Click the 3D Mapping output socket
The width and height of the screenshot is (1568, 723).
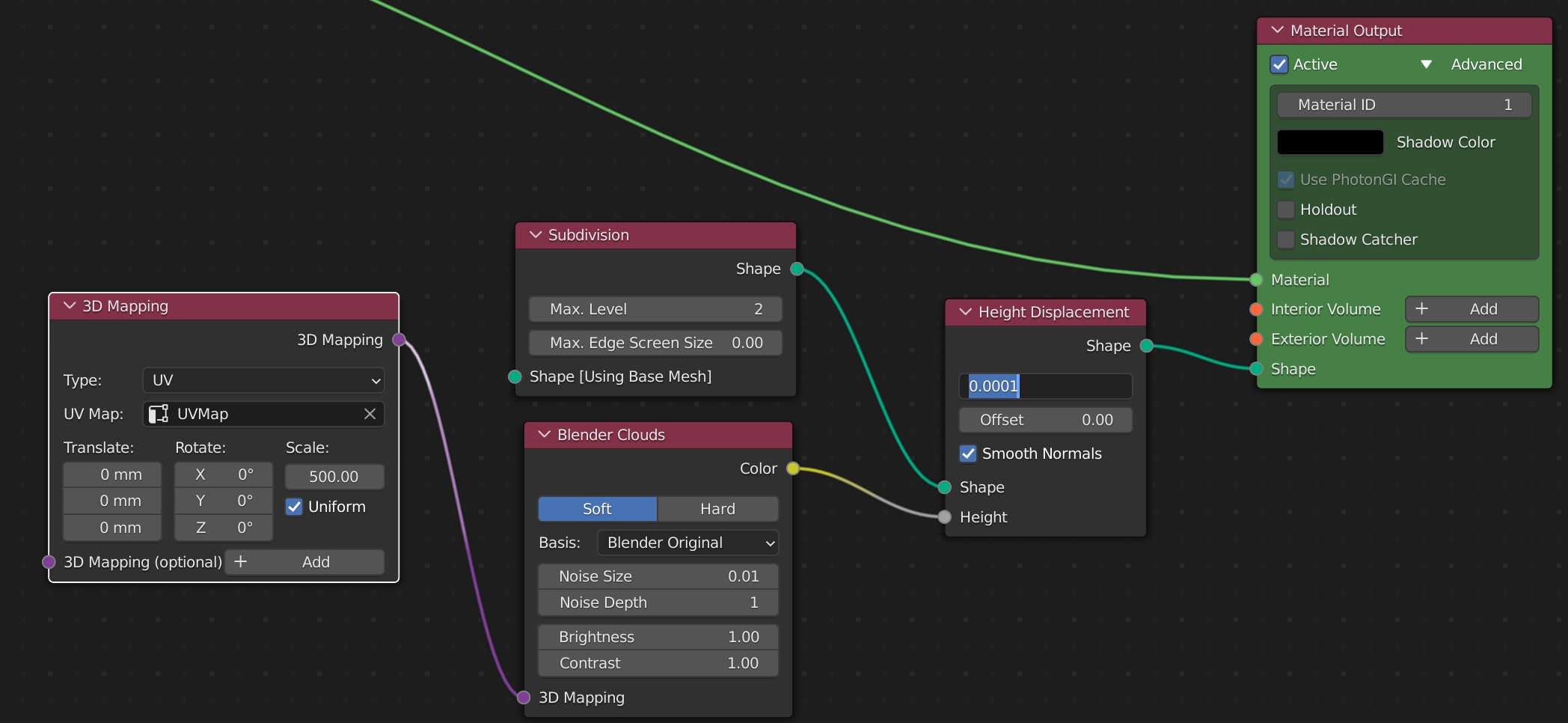coord(399,340)
